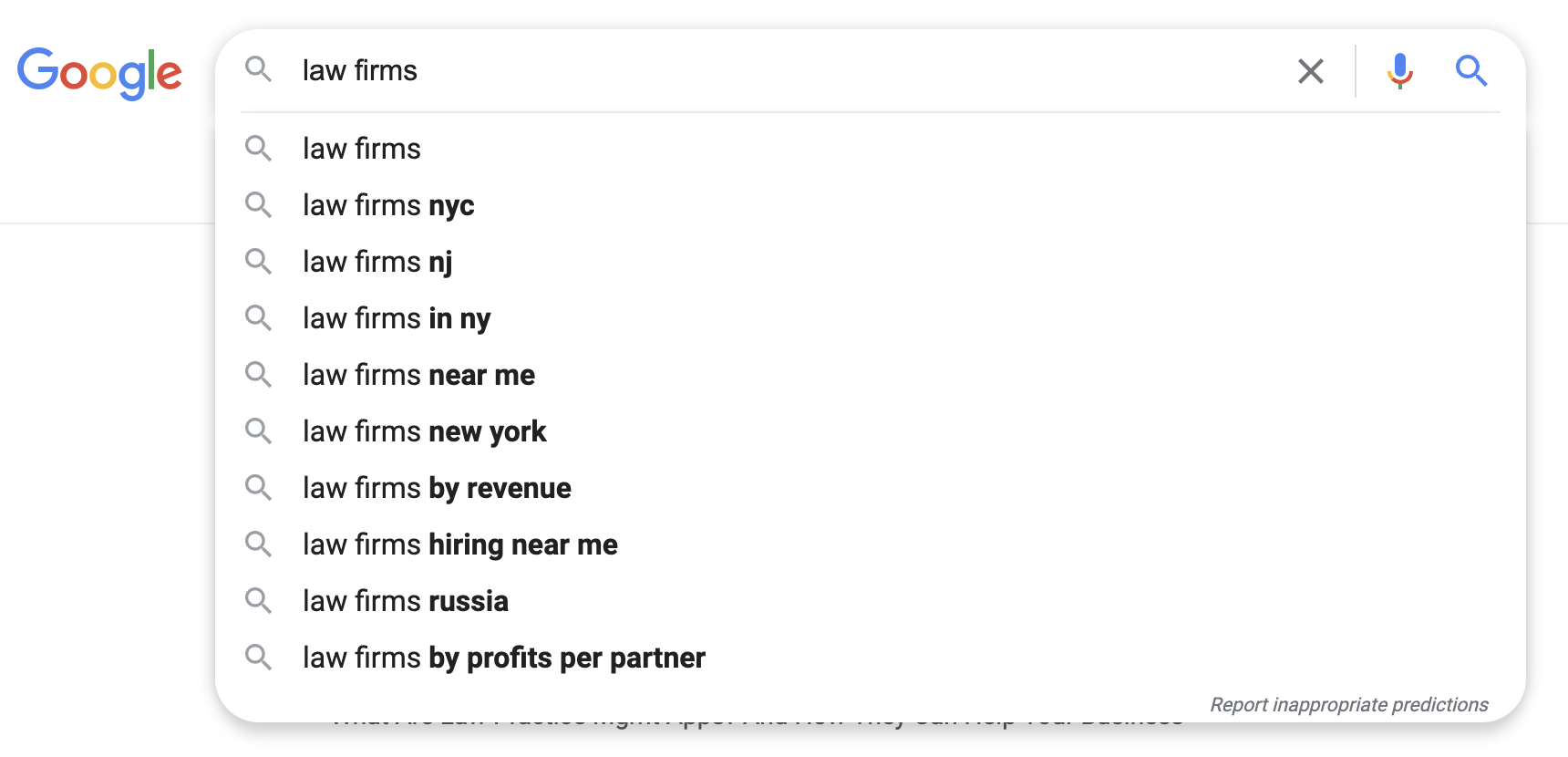Click the magnifier icon beside 'law firms nyc'
The image size is (1568, 757).
[258, 205]
